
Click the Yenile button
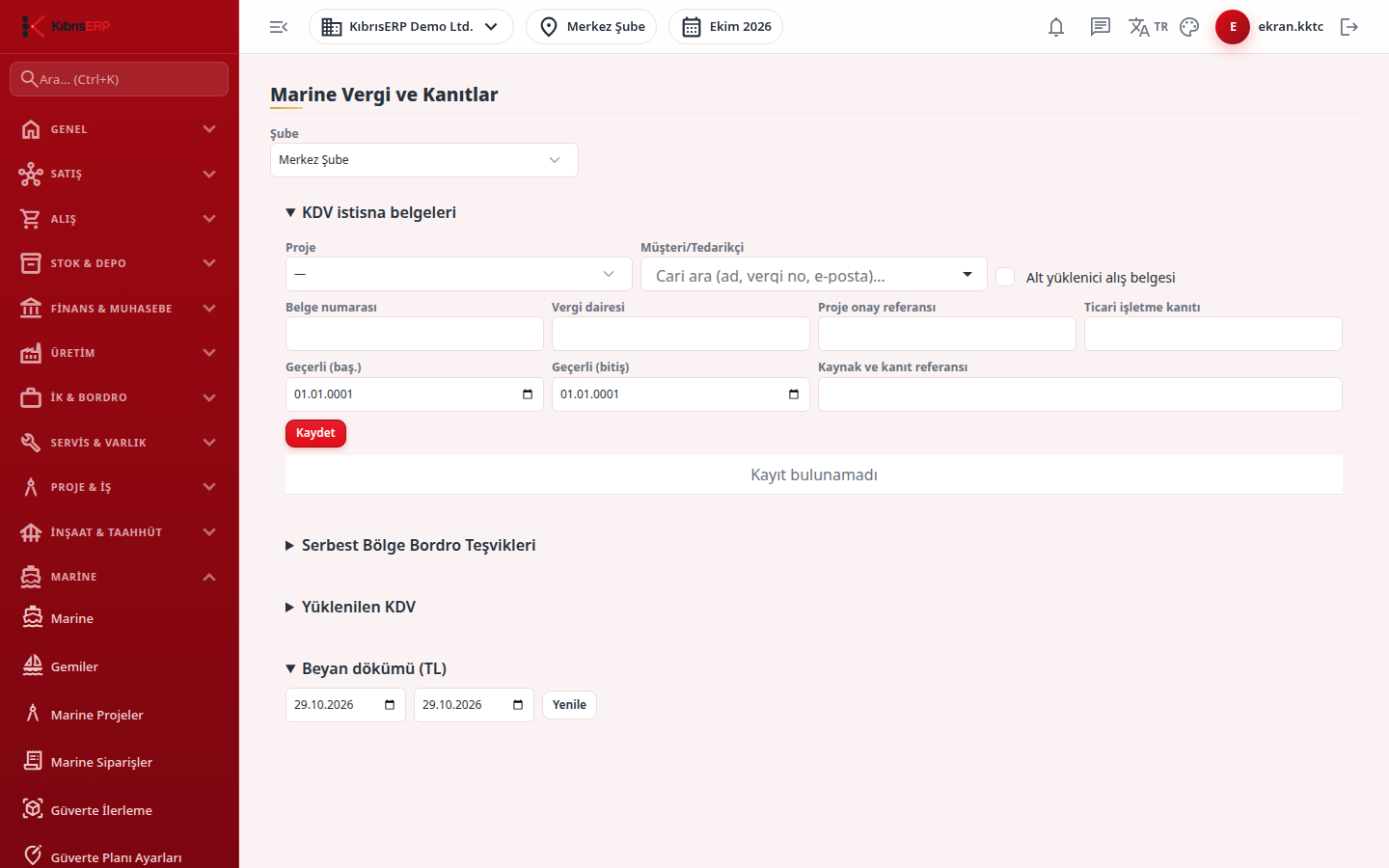[569, 705]
